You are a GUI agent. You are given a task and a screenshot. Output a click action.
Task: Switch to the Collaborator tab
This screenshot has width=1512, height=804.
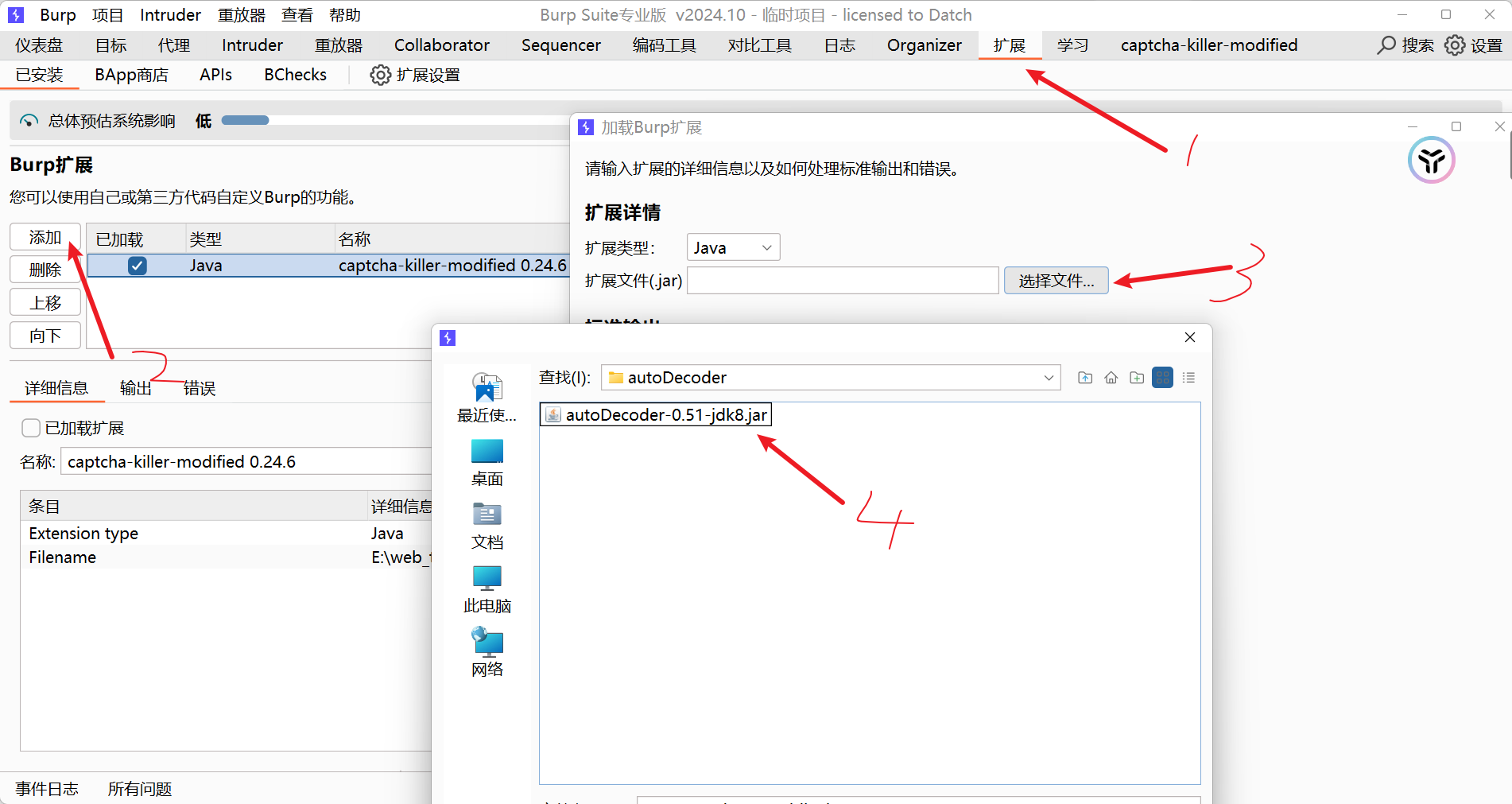click(x=441, y=45)
